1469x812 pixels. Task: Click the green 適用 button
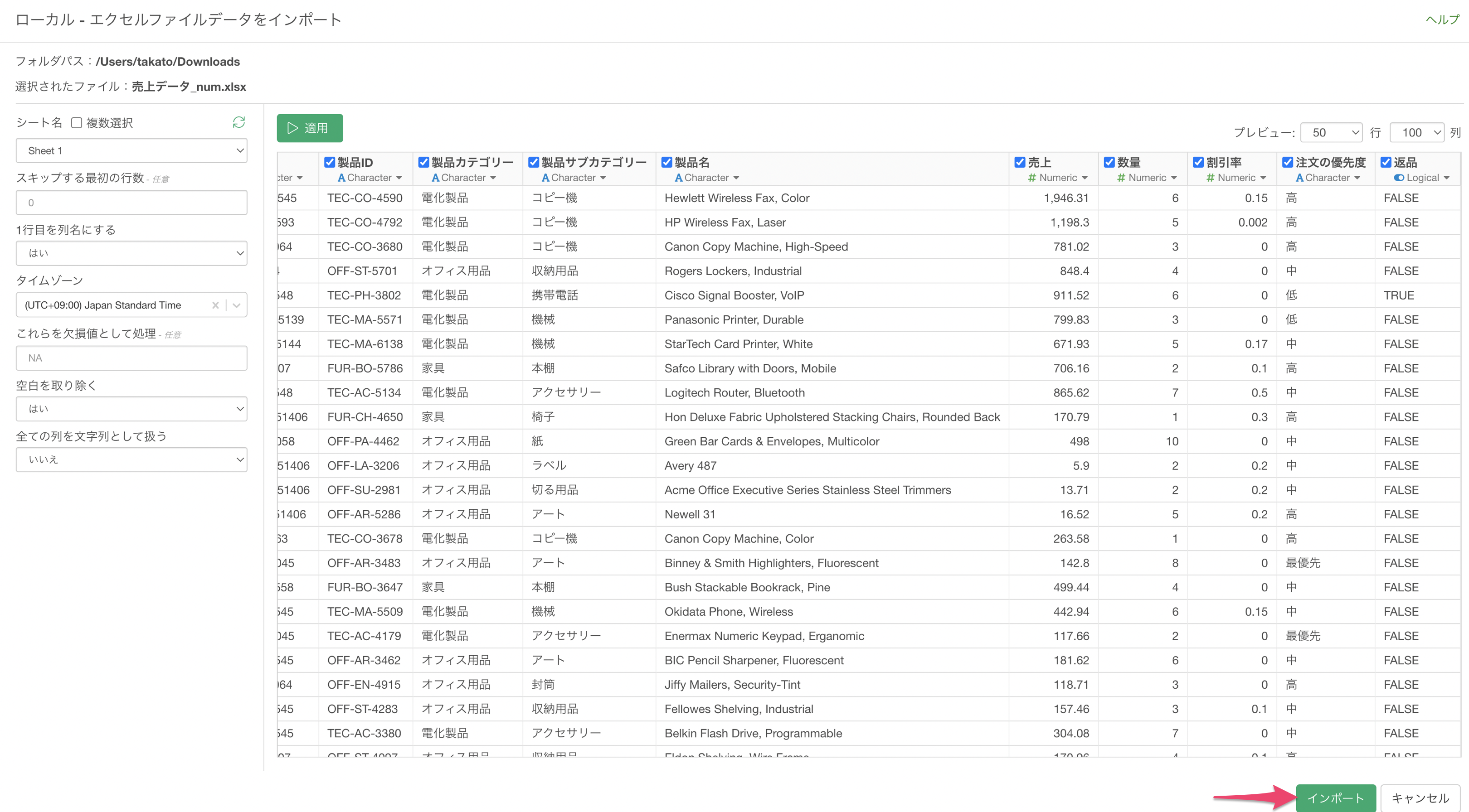[310, 128]
